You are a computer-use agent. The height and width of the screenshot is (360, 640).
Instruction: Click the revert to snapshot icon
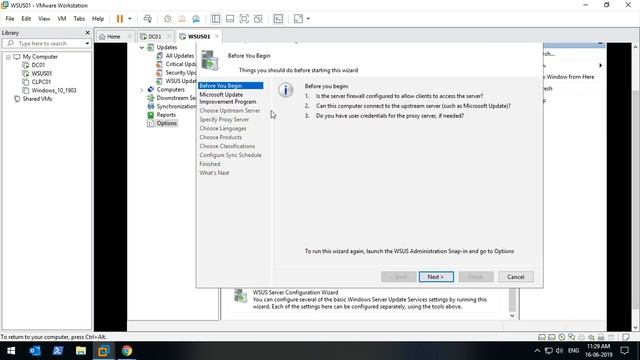tap(182, 19)
